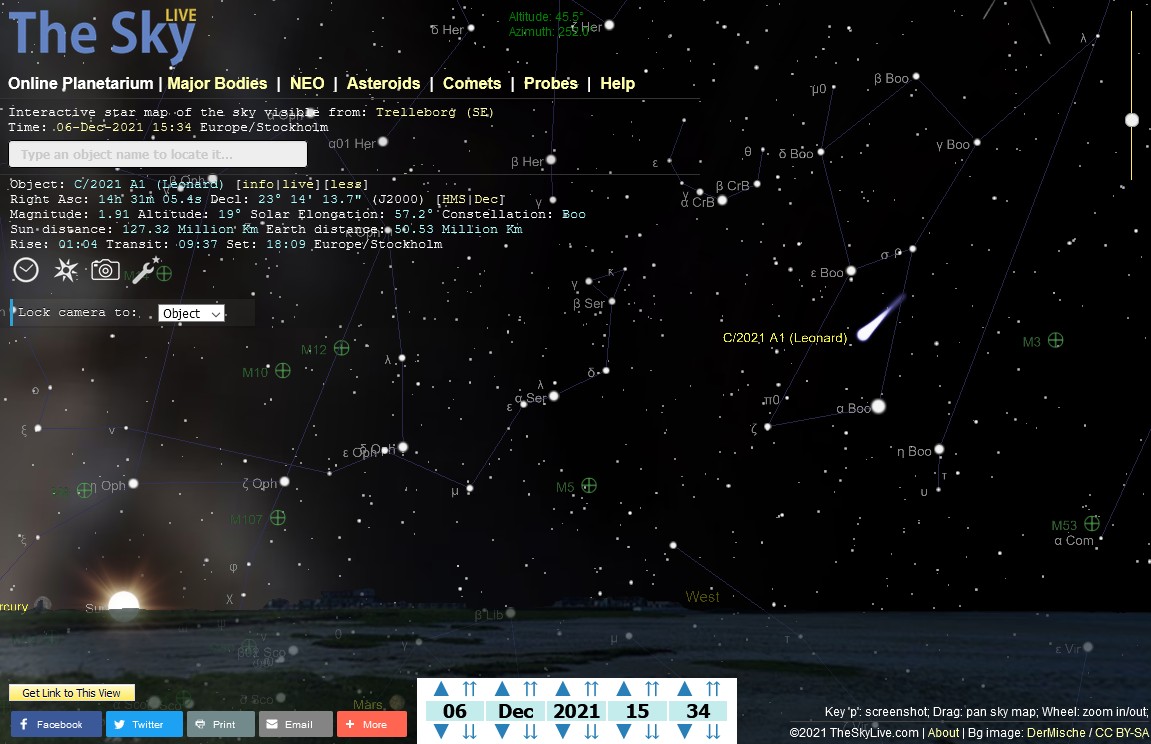
Task: Share the page on Facebook
Action: (x=56, y=724)
